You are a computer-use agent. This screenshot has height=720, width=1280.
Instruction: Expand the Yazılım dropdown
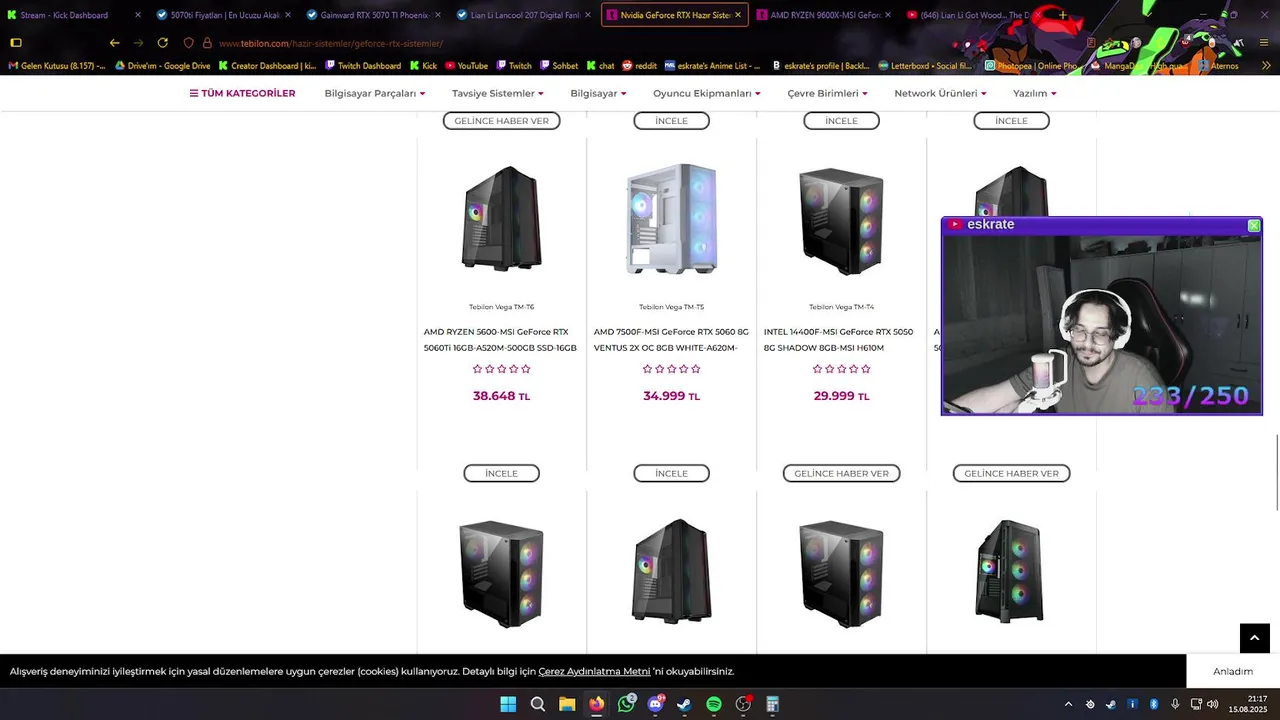pos(1035,93)
